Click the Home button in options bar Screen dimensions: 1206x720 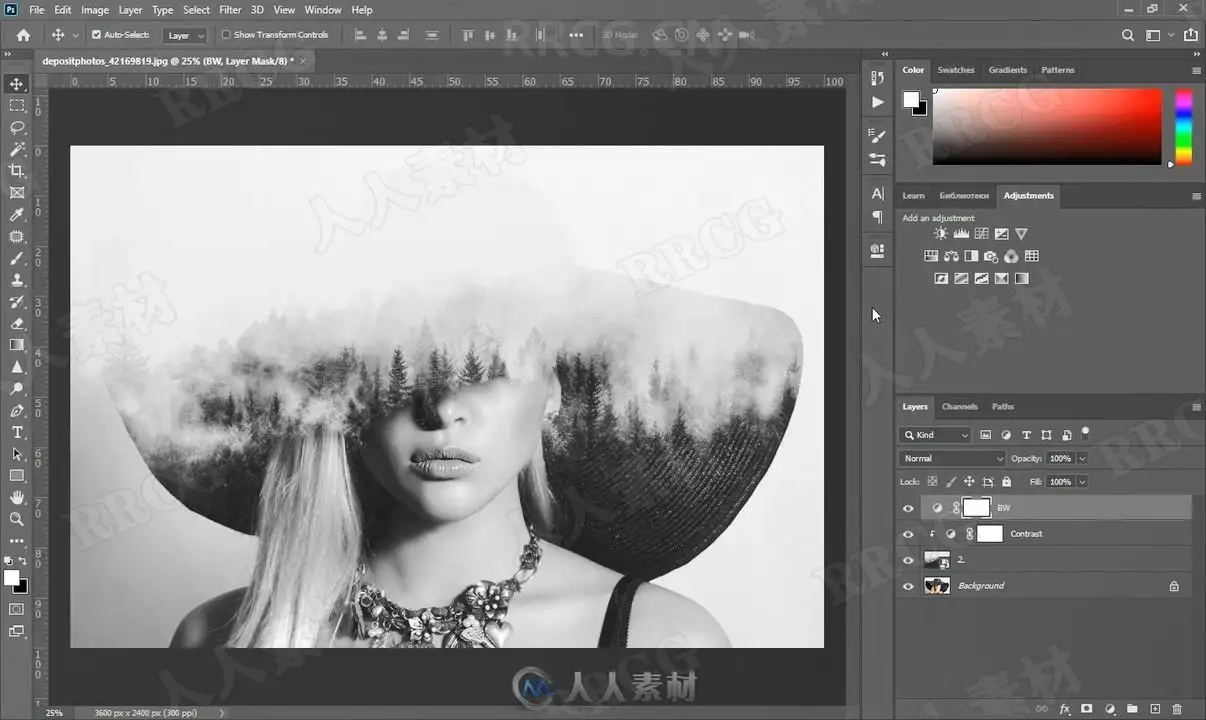tap(23, 35)
